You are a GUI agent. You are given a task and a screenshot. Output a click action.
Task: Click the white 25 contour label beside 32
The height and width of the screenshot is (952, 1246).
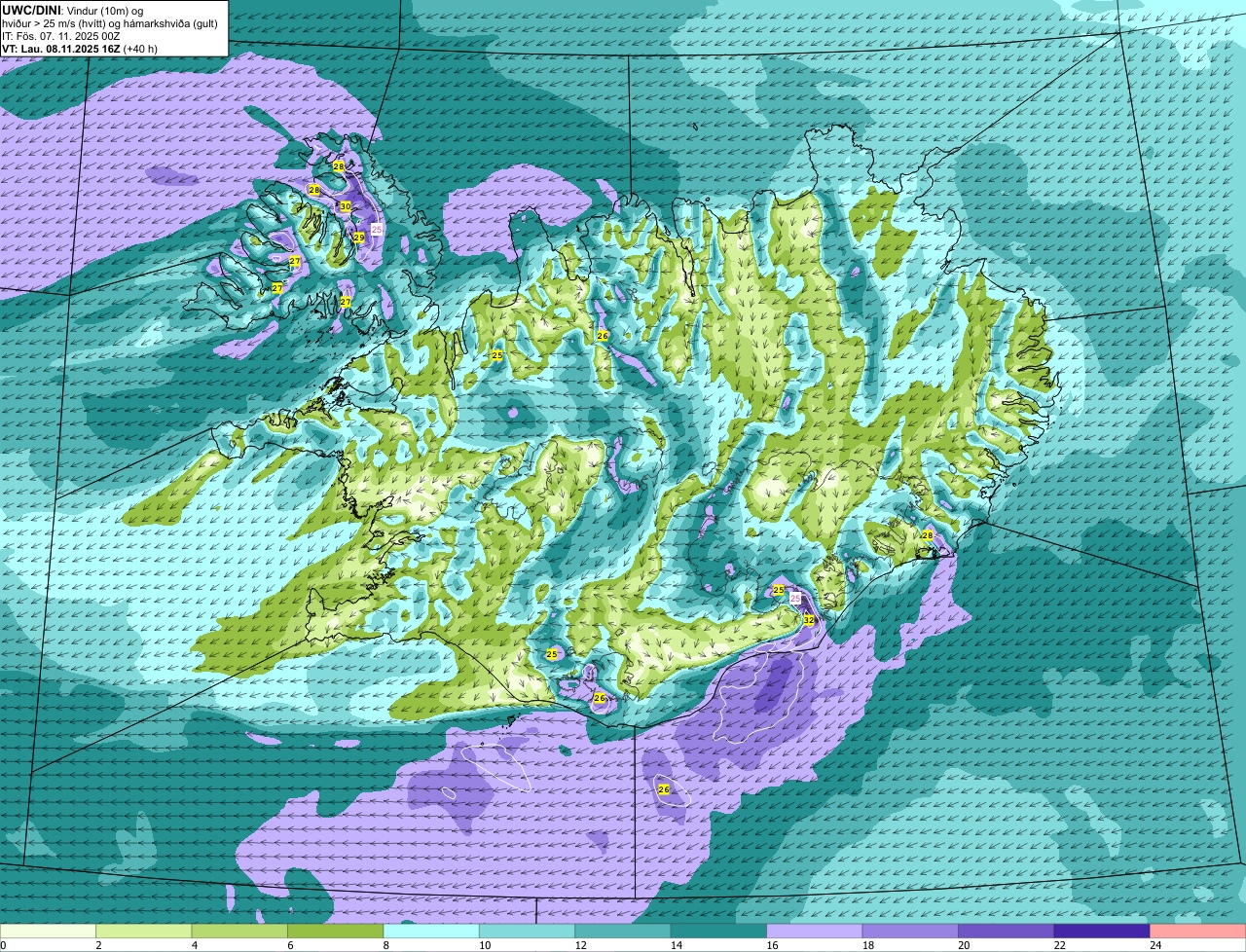coord(795,598)
